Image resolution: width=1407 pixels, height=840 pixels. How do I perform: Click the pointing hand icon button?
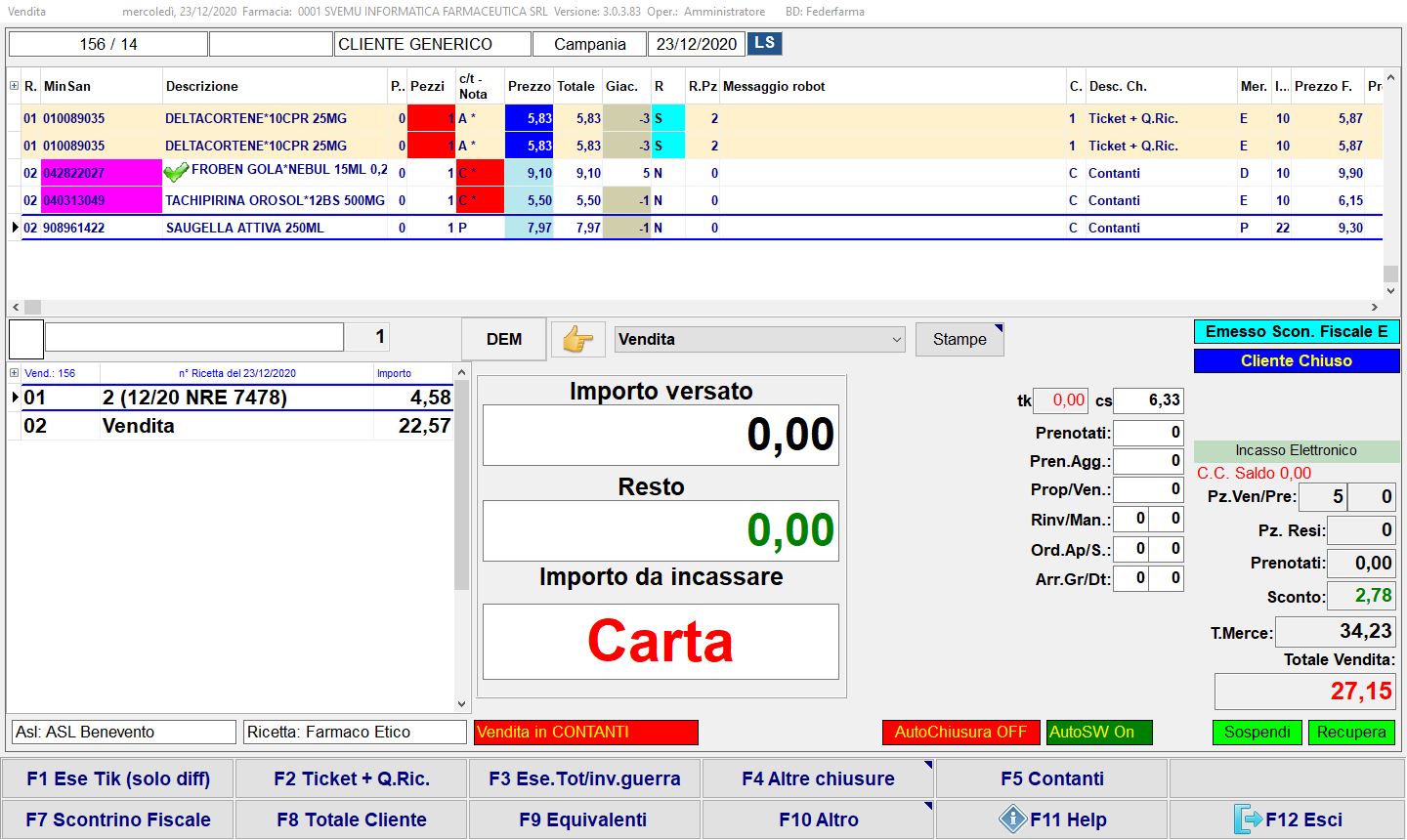pyautogui.click(x=577, y=340)
